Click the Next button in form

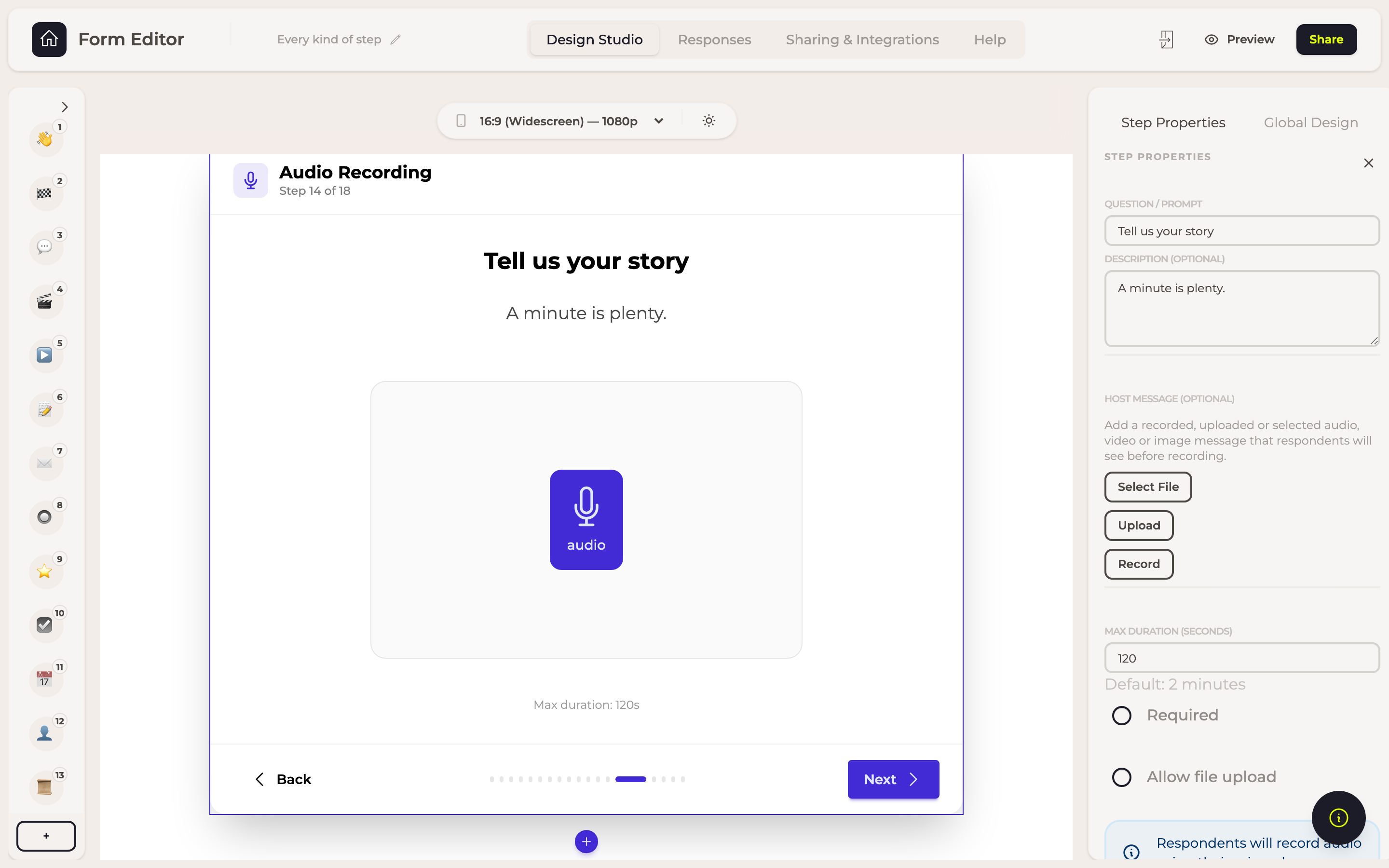click(x=893, y=779)
